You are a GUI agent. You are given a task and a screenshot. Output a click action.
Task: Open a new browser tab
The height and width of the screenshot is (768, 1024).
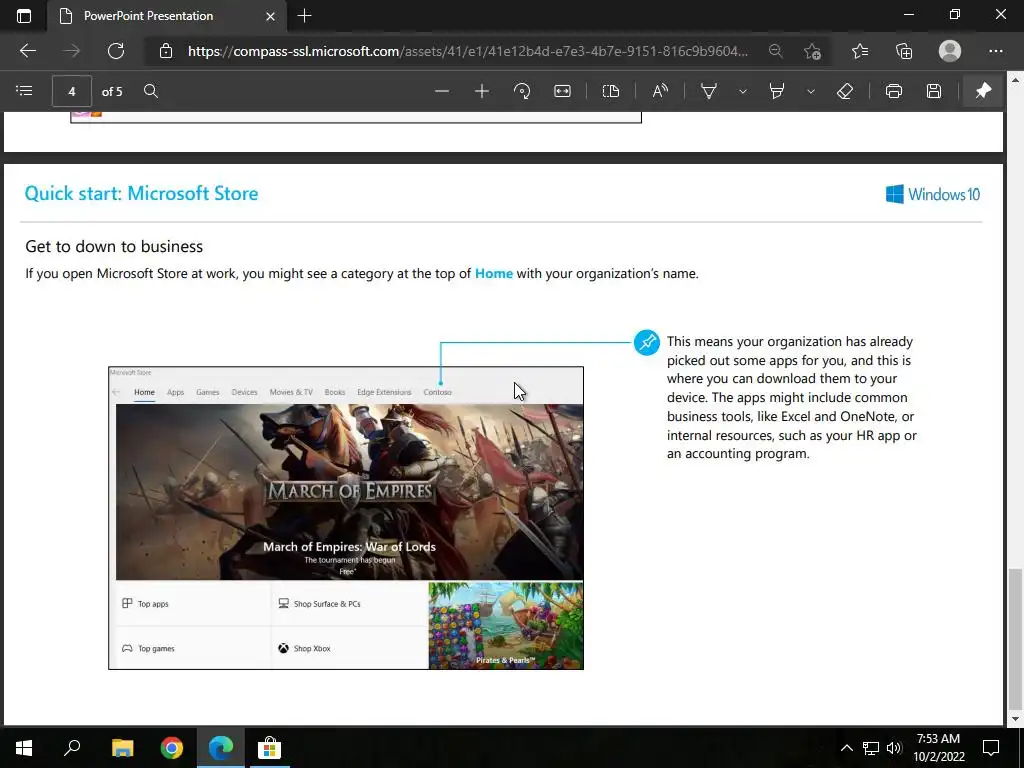click(x=304, y=16)
